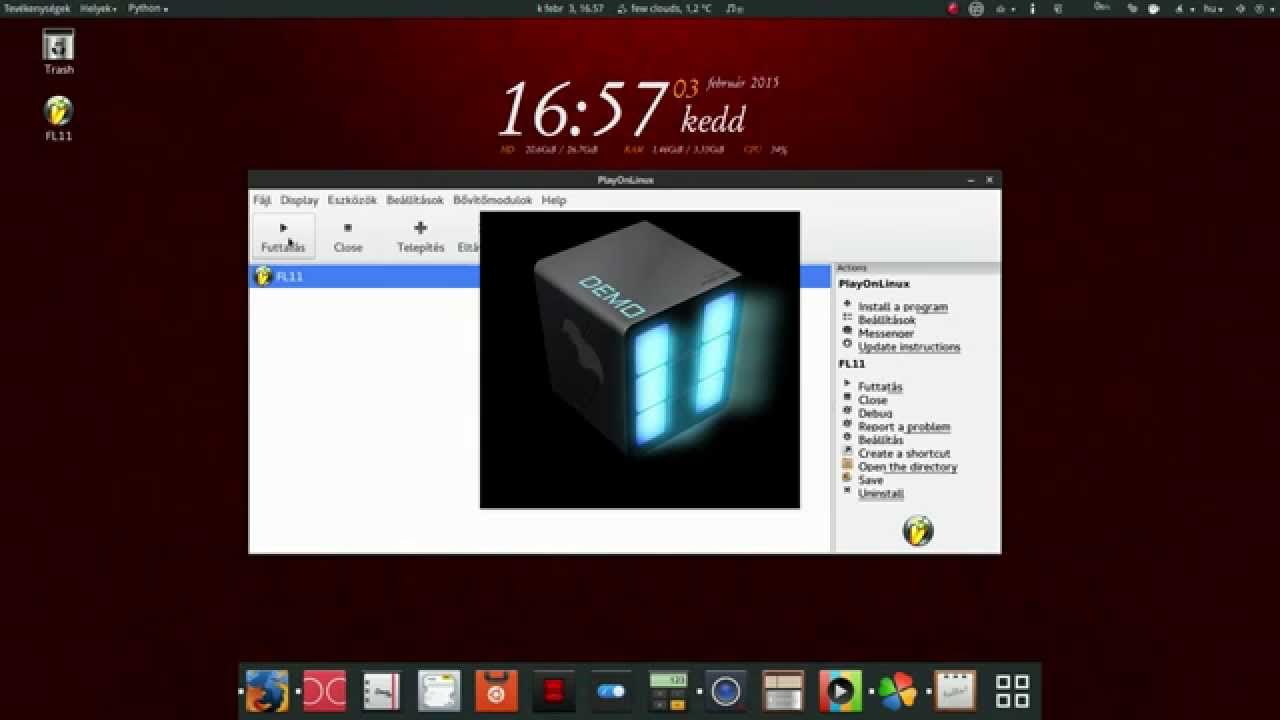1280x720 pixels.
Task: Click the Close toolbar button
Action: 348,237
